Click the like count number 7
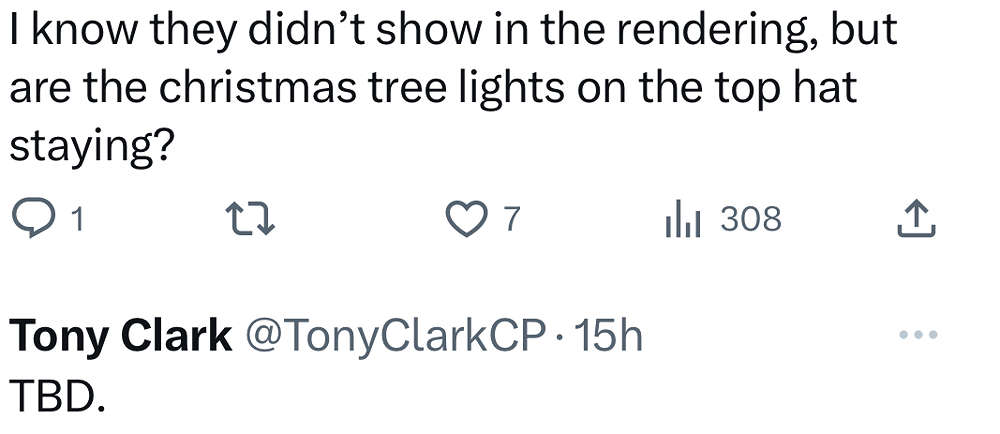 510,219
